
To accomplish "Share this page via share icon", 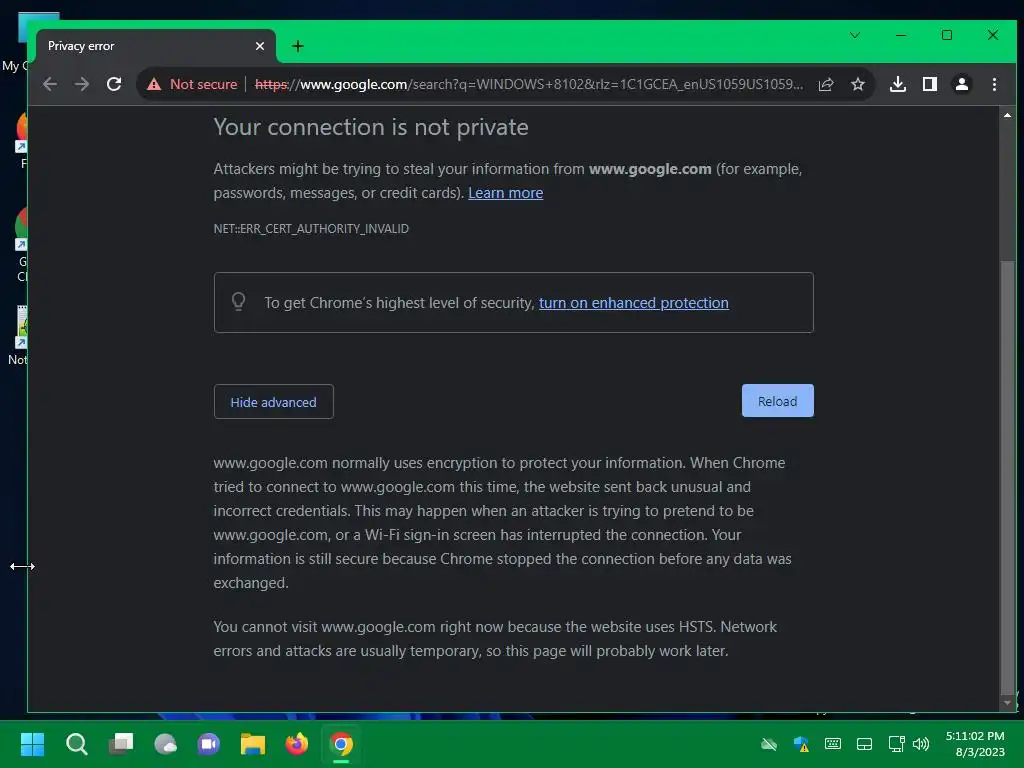I will 826,84.
